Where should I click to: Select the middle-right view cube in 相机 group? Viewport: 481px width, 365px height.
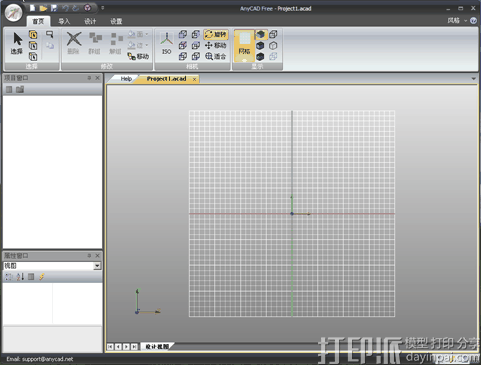pyautogui.click(x=196, y=45)
